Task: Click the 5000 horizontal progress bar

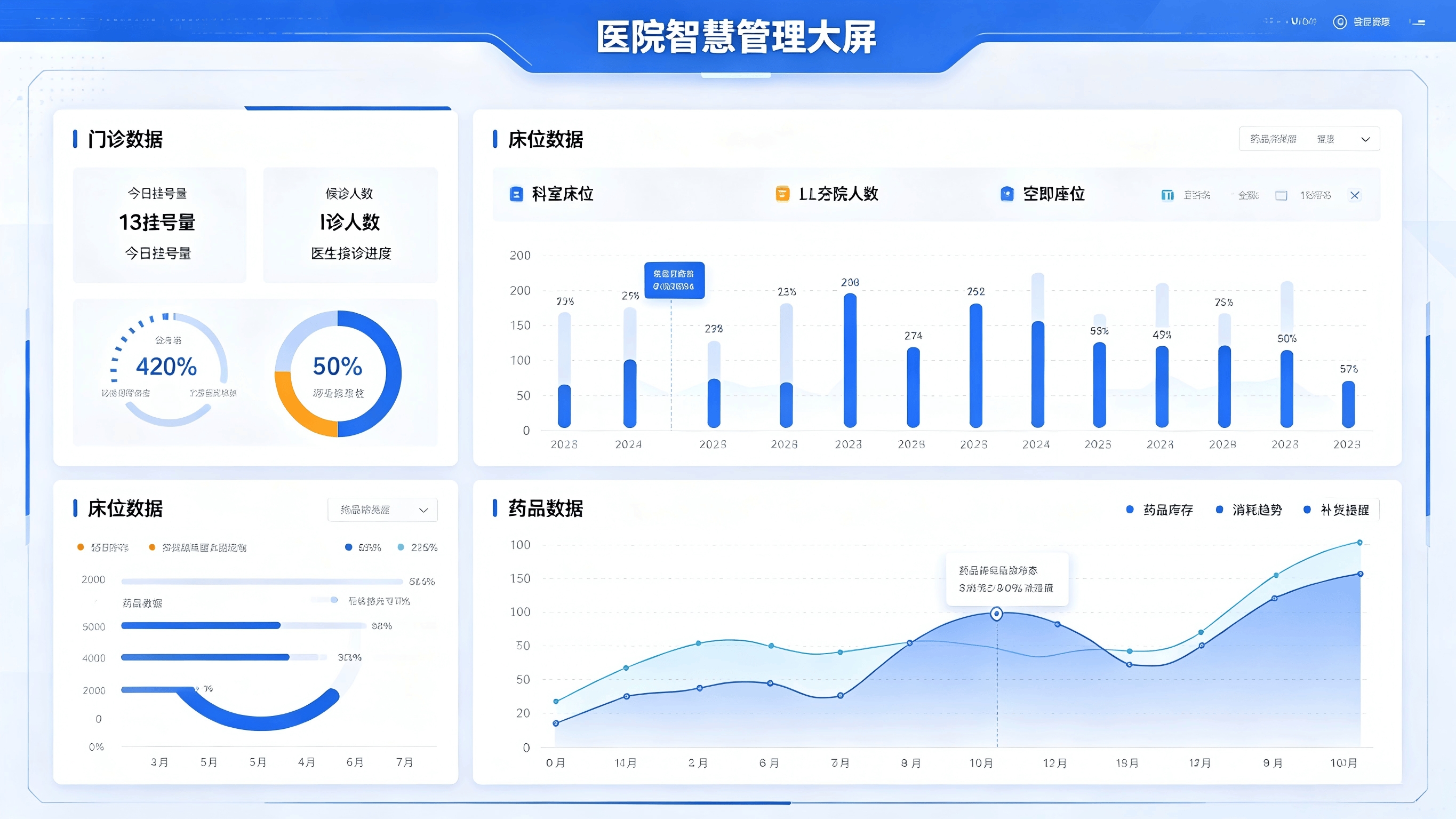Action: (x=244, y=625)
